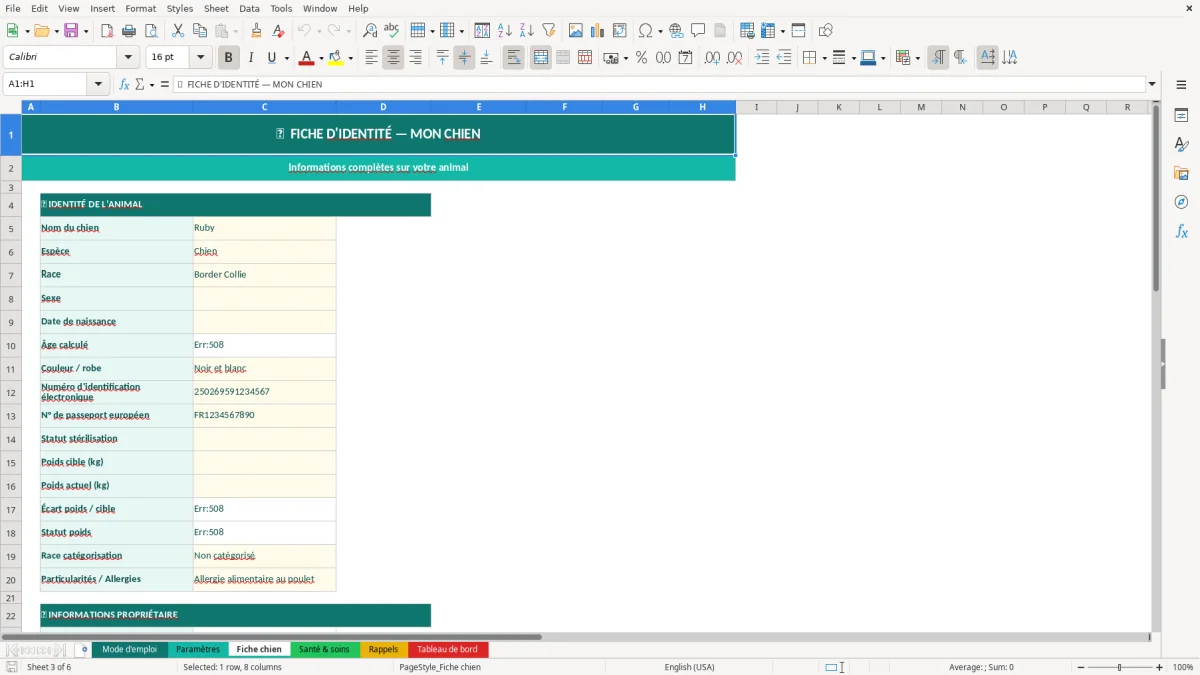Switch to Mode d'emploi sheet tab

point(130,649)
